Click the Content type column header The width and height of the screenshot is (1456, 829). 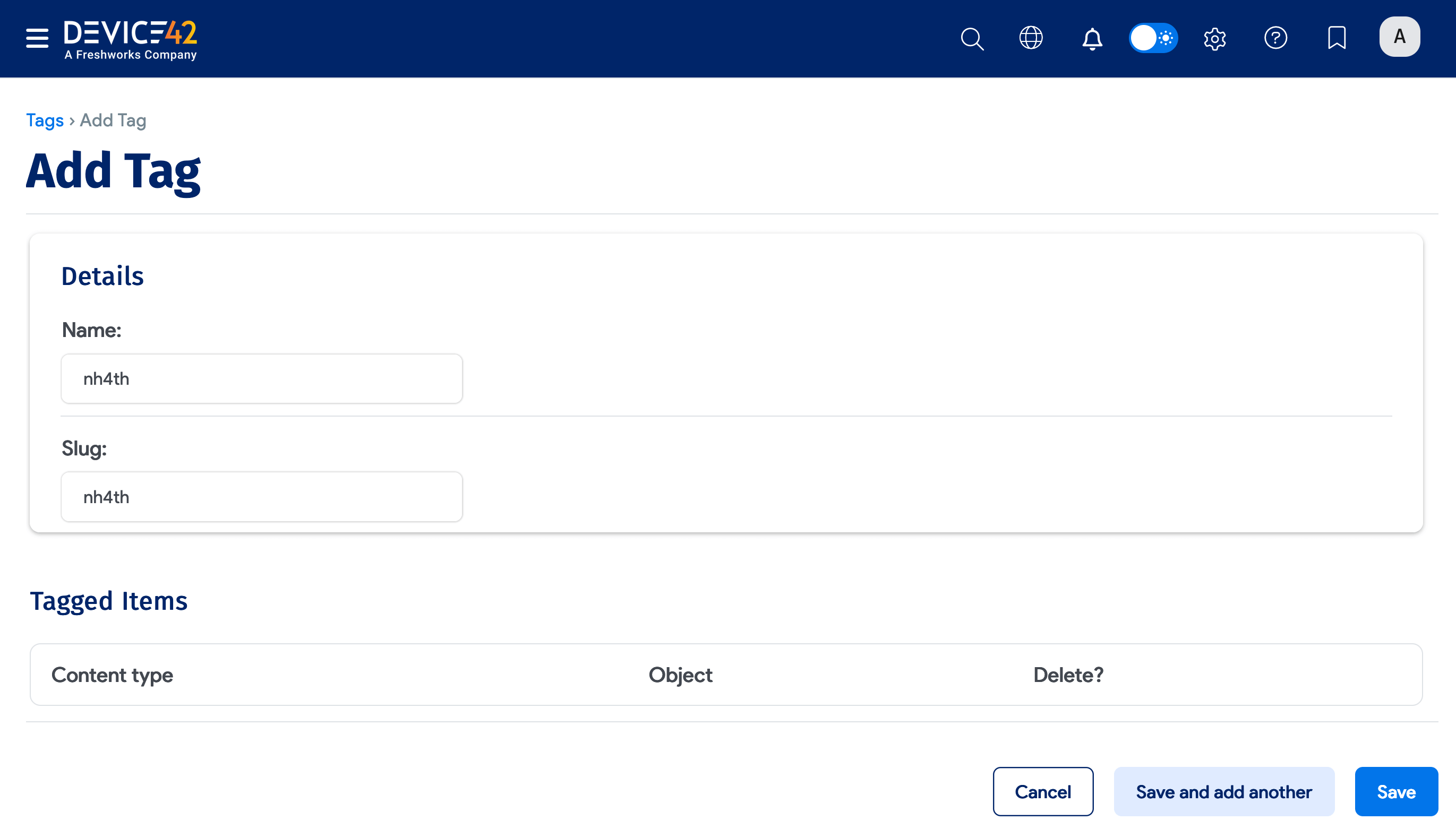(x=112, y=675)
